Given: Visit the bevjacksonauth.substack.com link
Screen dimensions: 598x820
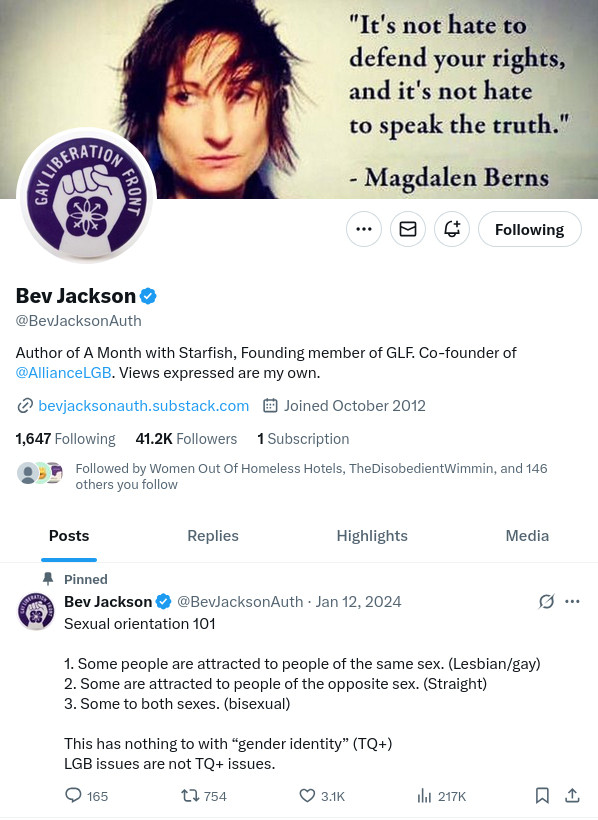Looking at the screenshot, I should (x=143, y=406).
